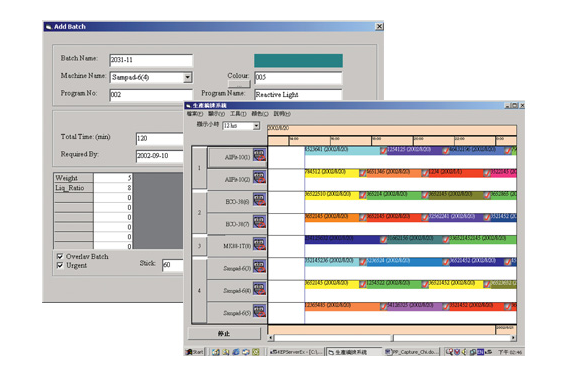The width and height of the screenshot is (569, 384).
Task: Click the machine icon beside Sampad-6(3)
Action: click(259, 266)
